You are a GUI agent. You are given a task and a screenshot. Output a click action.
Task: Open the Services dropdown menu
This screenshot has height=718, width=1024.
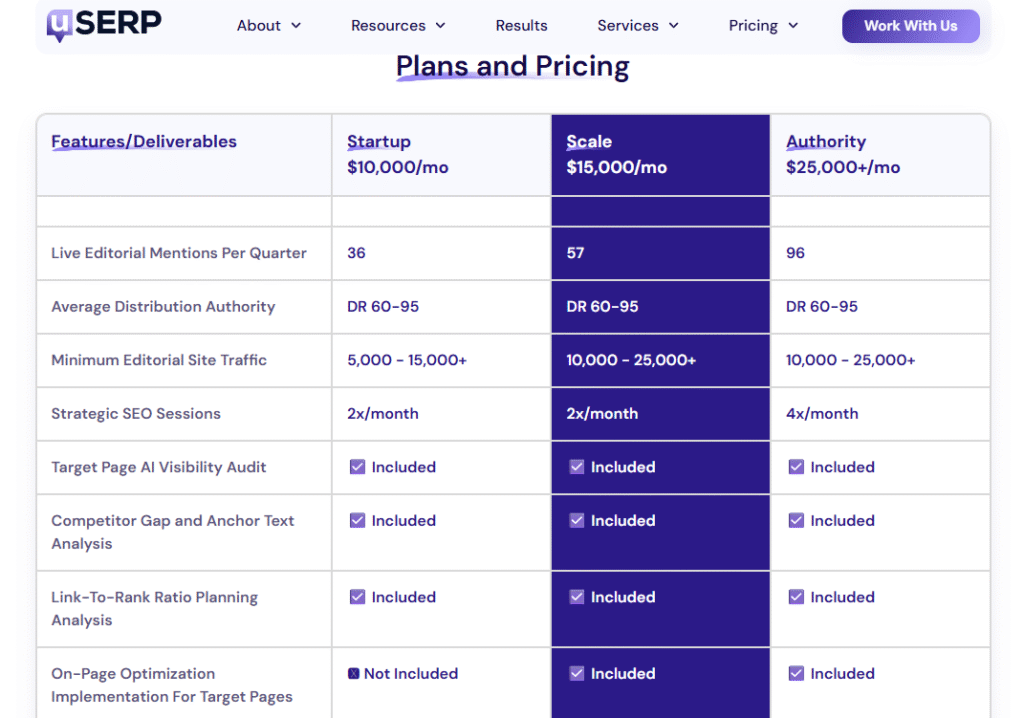pos(638,26)
